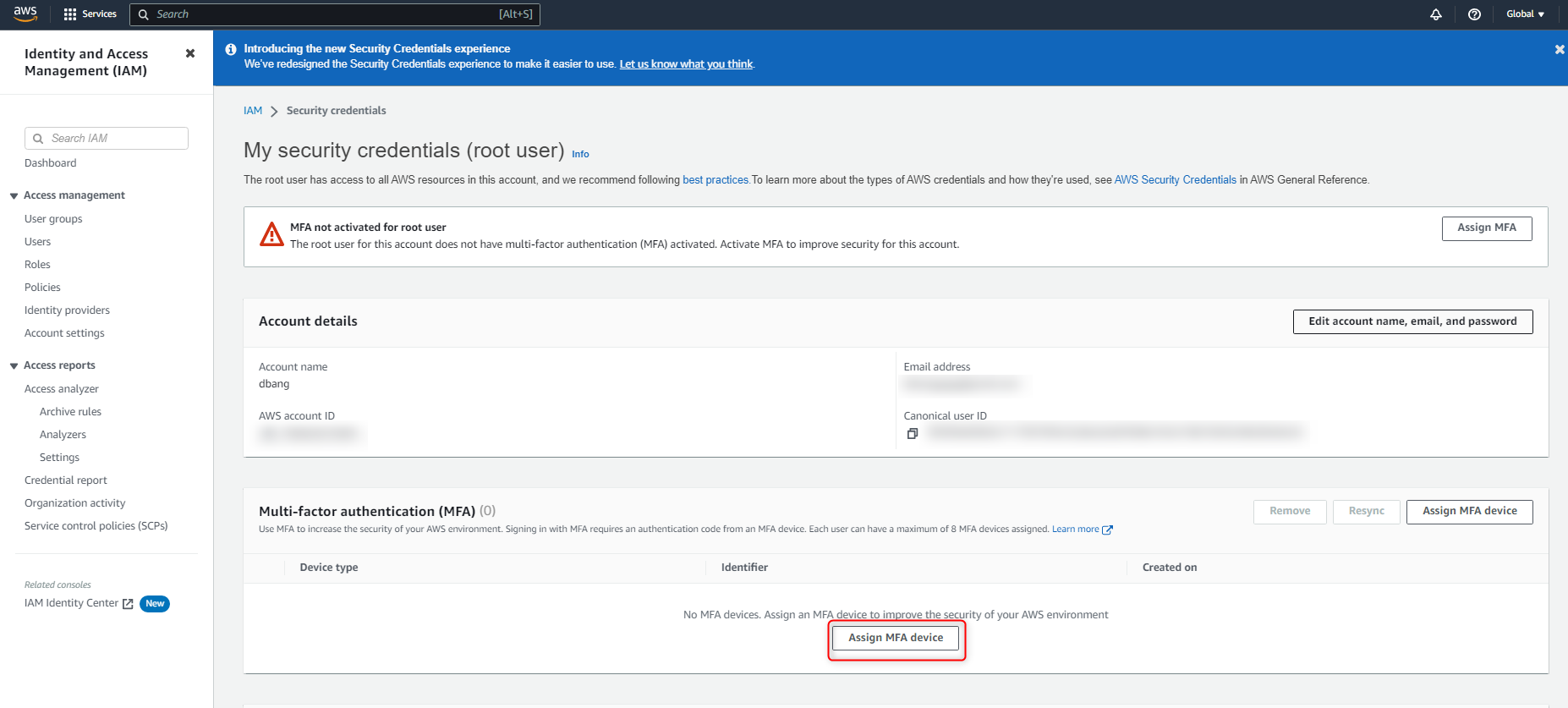Focus the top AWS search field
1568x708 pixels.
click(x=335, y=14)
